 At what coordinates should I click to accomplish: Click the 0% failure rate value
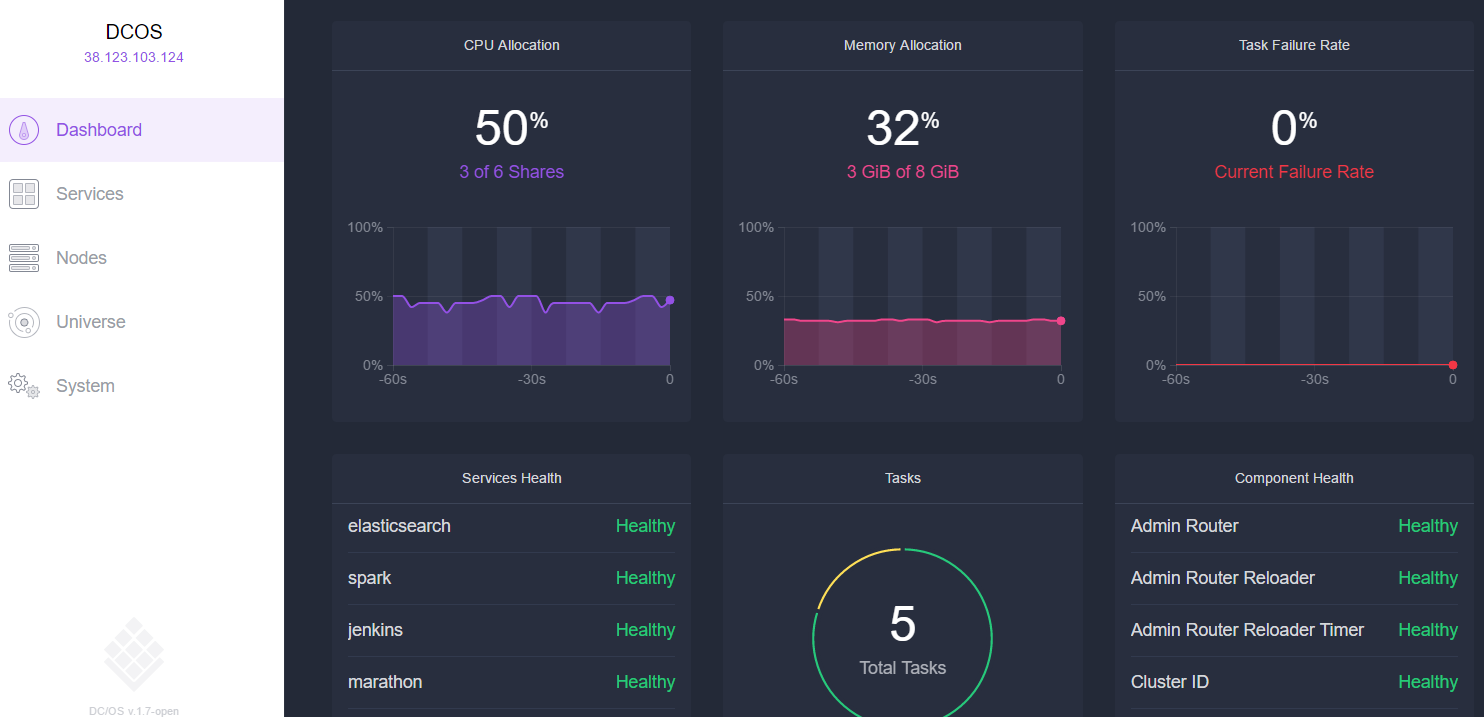1294,128
